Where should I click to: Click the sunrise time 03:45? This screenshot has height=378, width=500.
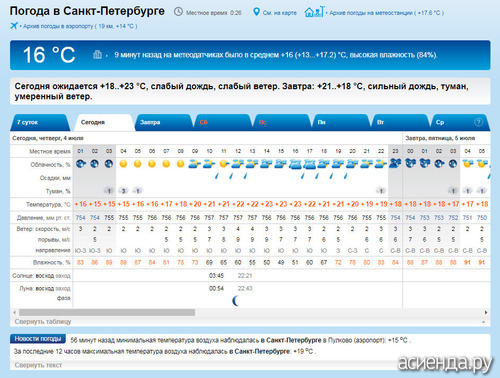(216, 276)
